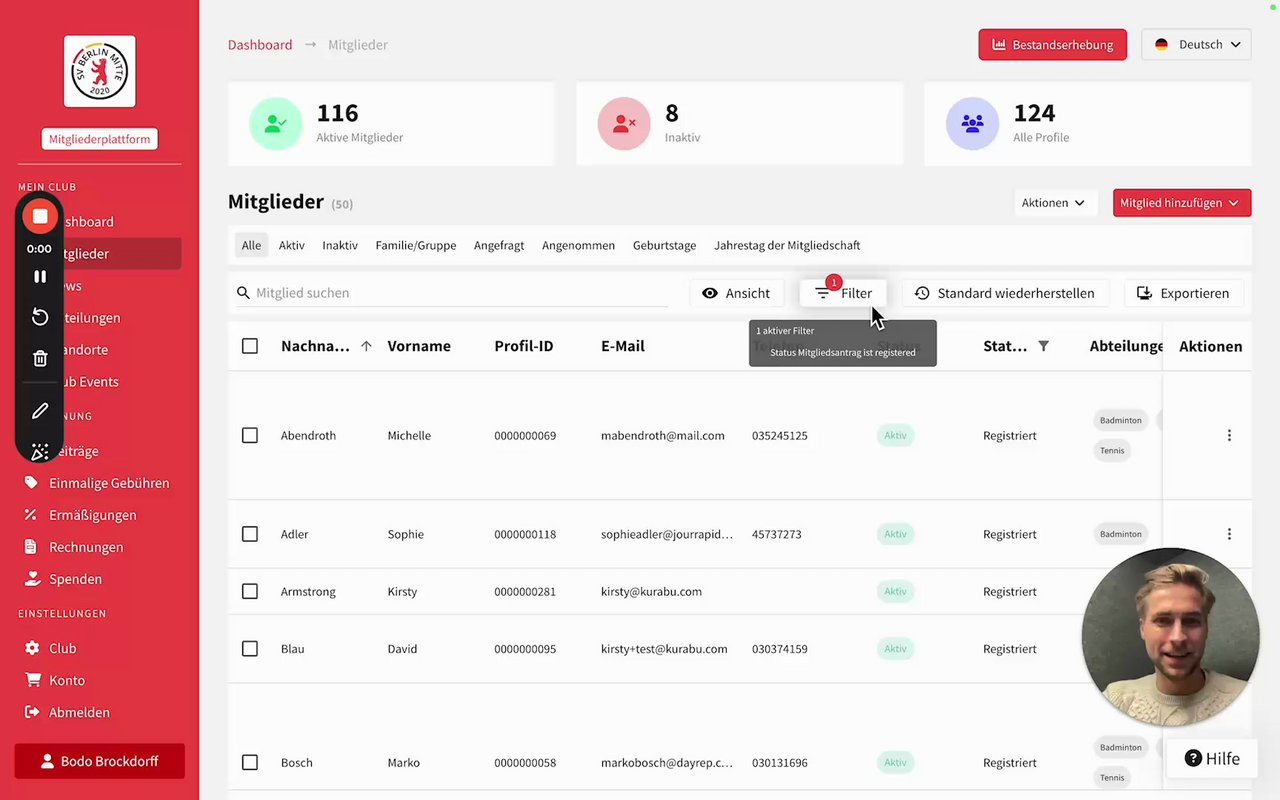This screenshot has width=1280, height=800.
Task: Click email markobosch@dayrep.c…
Action: point(667,762)
